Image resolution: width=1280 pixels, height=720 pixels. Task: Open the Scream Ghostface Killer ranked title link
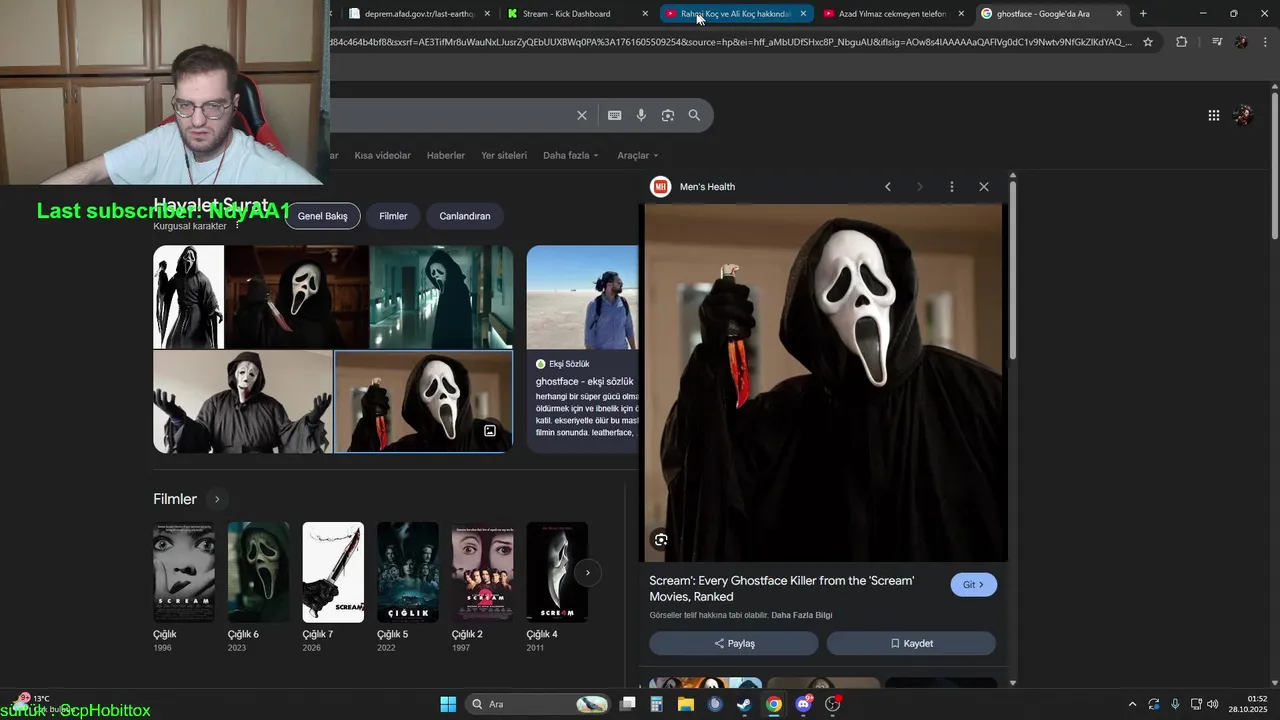coord(782,589)
